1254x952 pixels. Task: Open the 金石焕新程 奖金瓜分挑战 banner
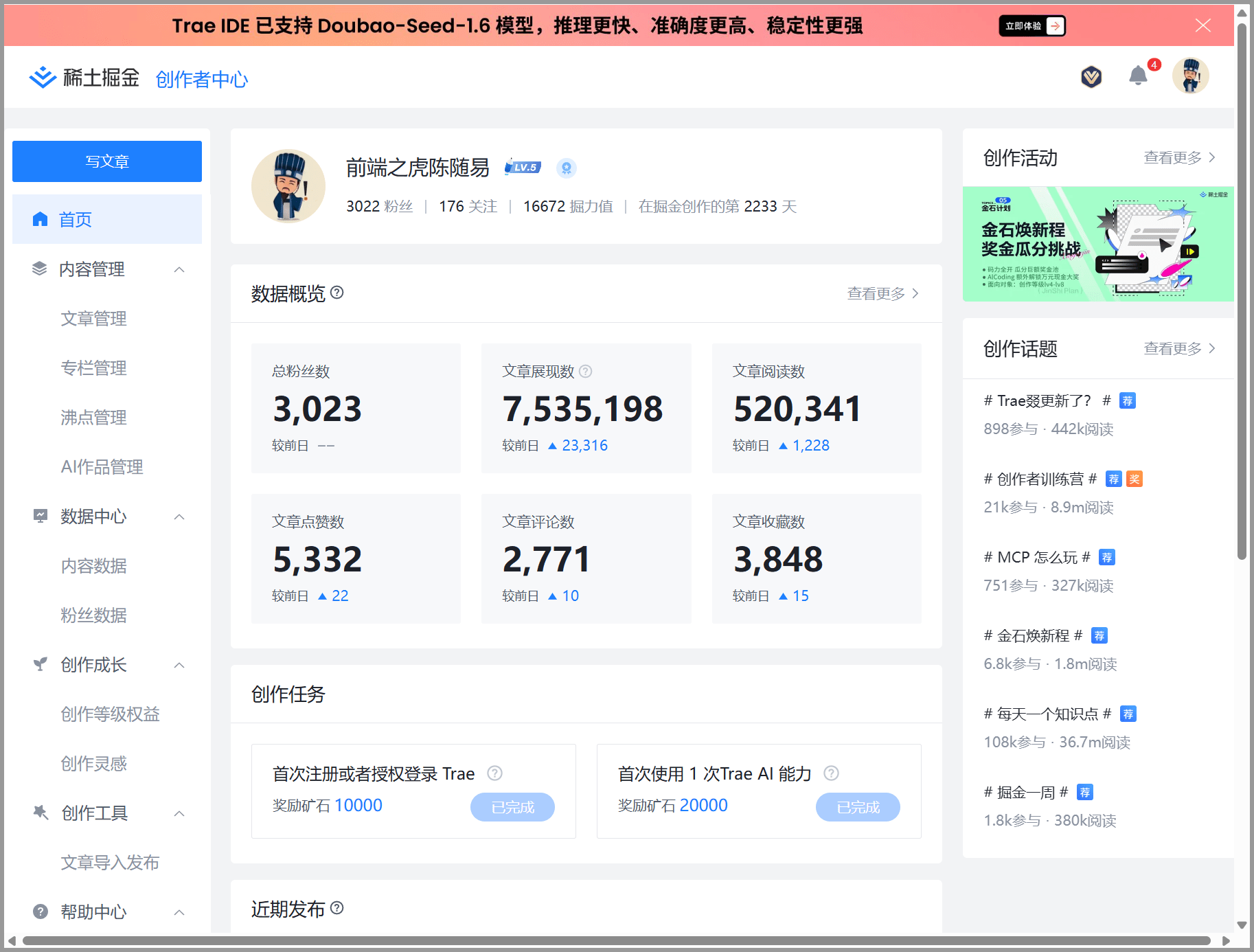pyautogui.click(x=1098, y=244)
